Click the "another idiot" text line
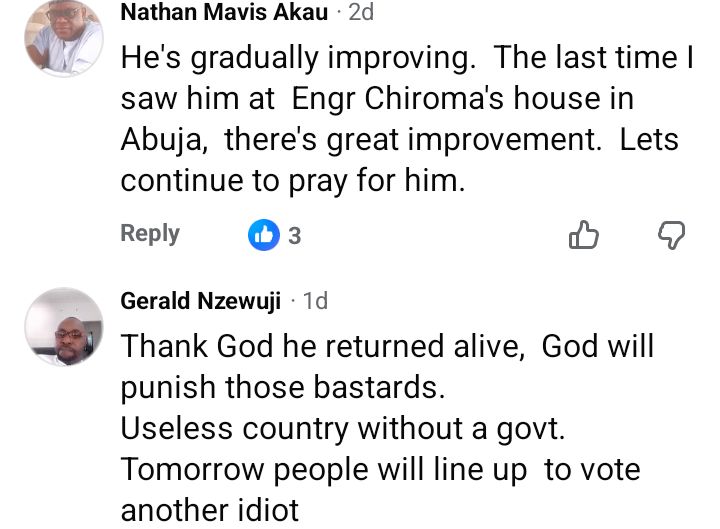720x529 pixels. (209, 510)
